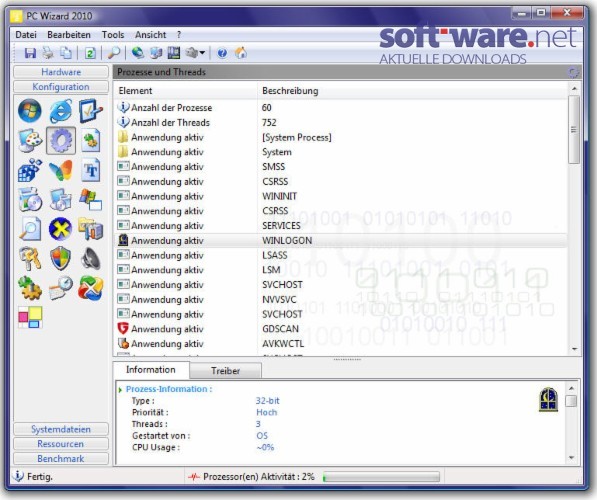
Task: Click the information panel scroll down arrow
Action: tap(571, 457)
